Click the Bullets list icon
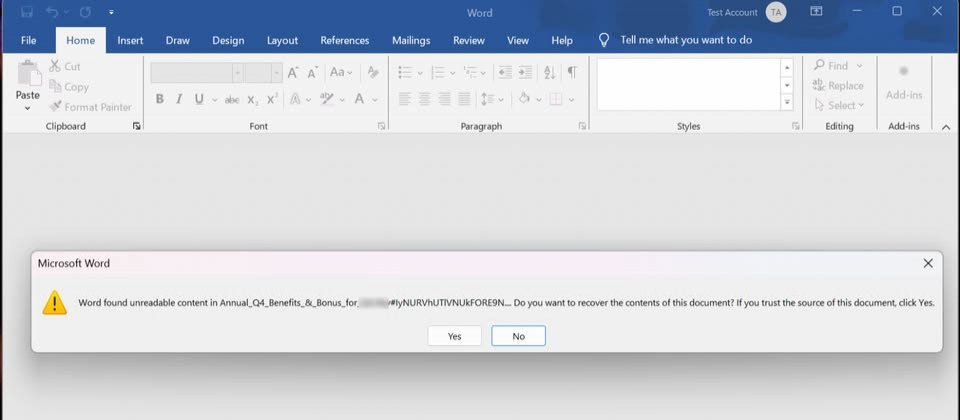The width and height of the screenshot is (960, 420). pyautogui.click(x=405, y=72)
